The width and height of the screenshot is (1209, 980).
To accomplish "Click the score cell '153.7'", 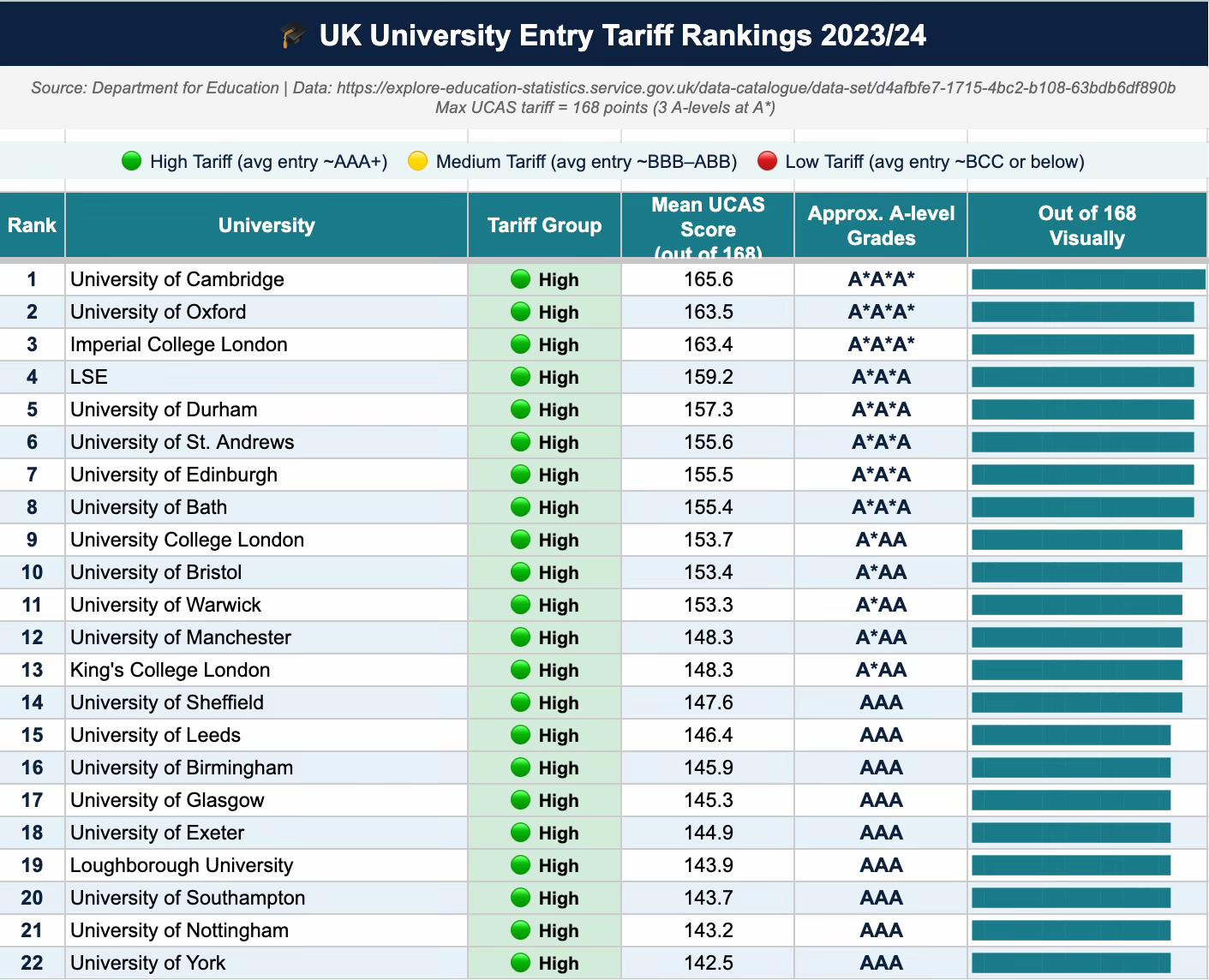I will click(x=708, y=540).
